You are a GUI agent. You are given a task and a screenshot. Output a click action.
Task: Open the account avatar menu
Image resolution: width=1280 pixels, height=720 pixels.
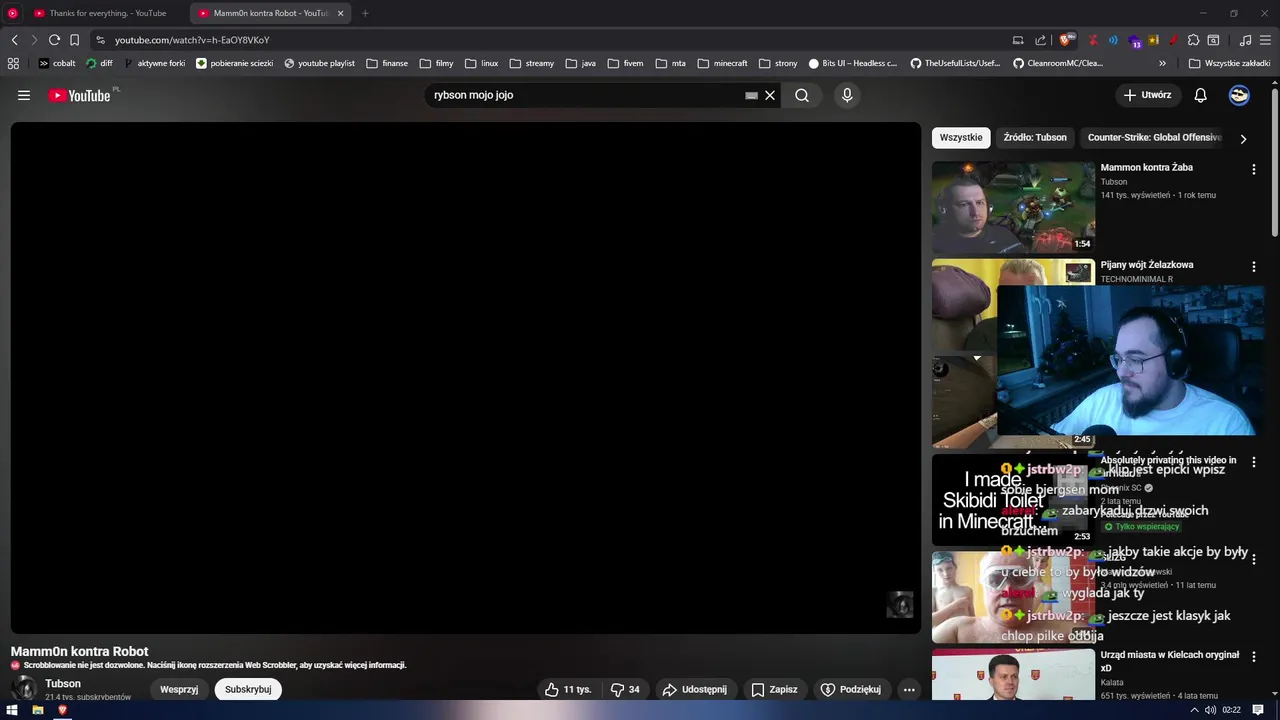(x=1239, y=95)
